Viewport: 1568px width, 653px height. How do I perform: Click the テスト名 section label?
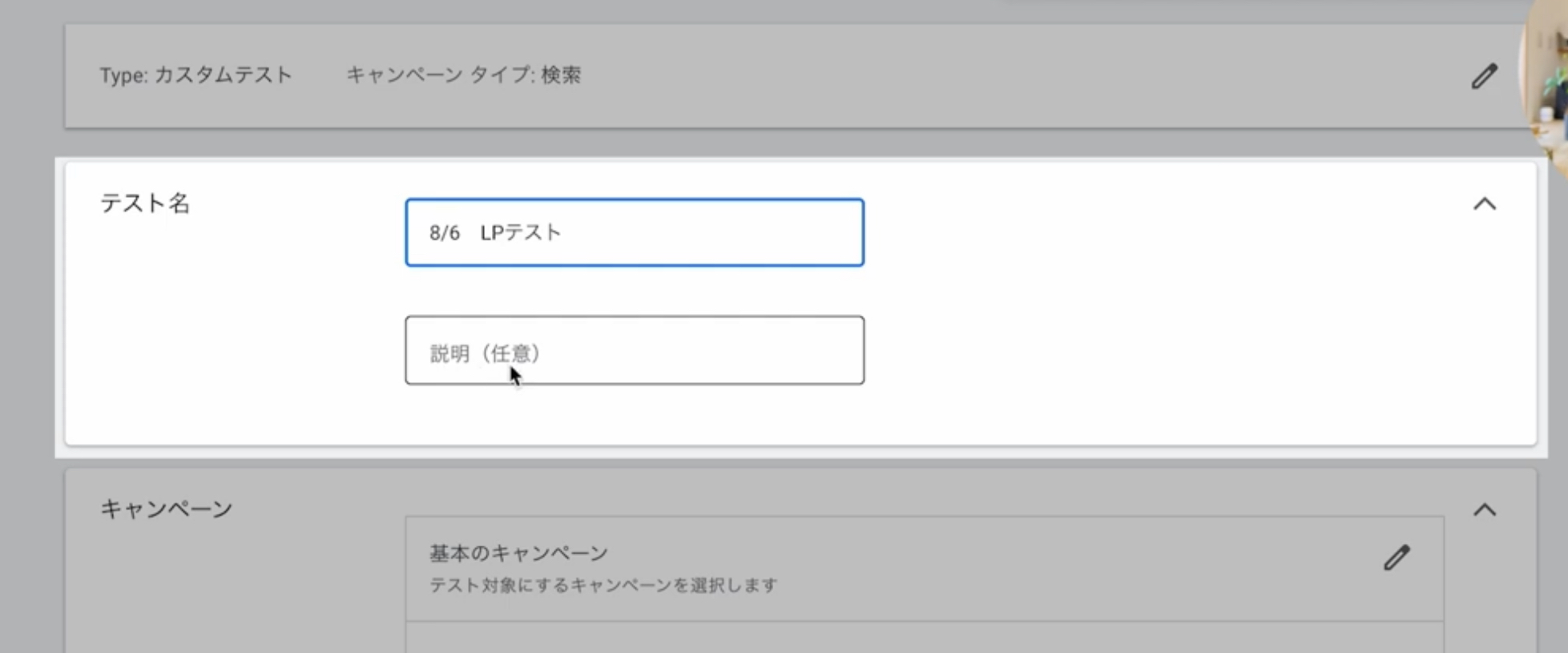click(x=145, y=204)
